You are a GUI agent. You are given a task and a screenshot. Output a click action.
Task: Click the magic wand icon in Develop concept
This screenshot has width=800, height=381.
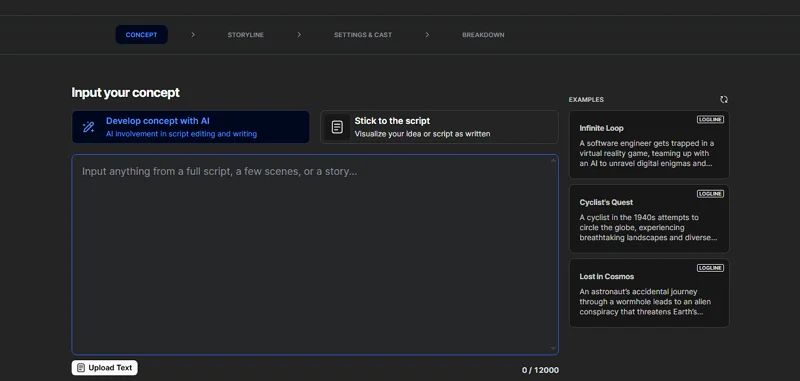point(88,127)
